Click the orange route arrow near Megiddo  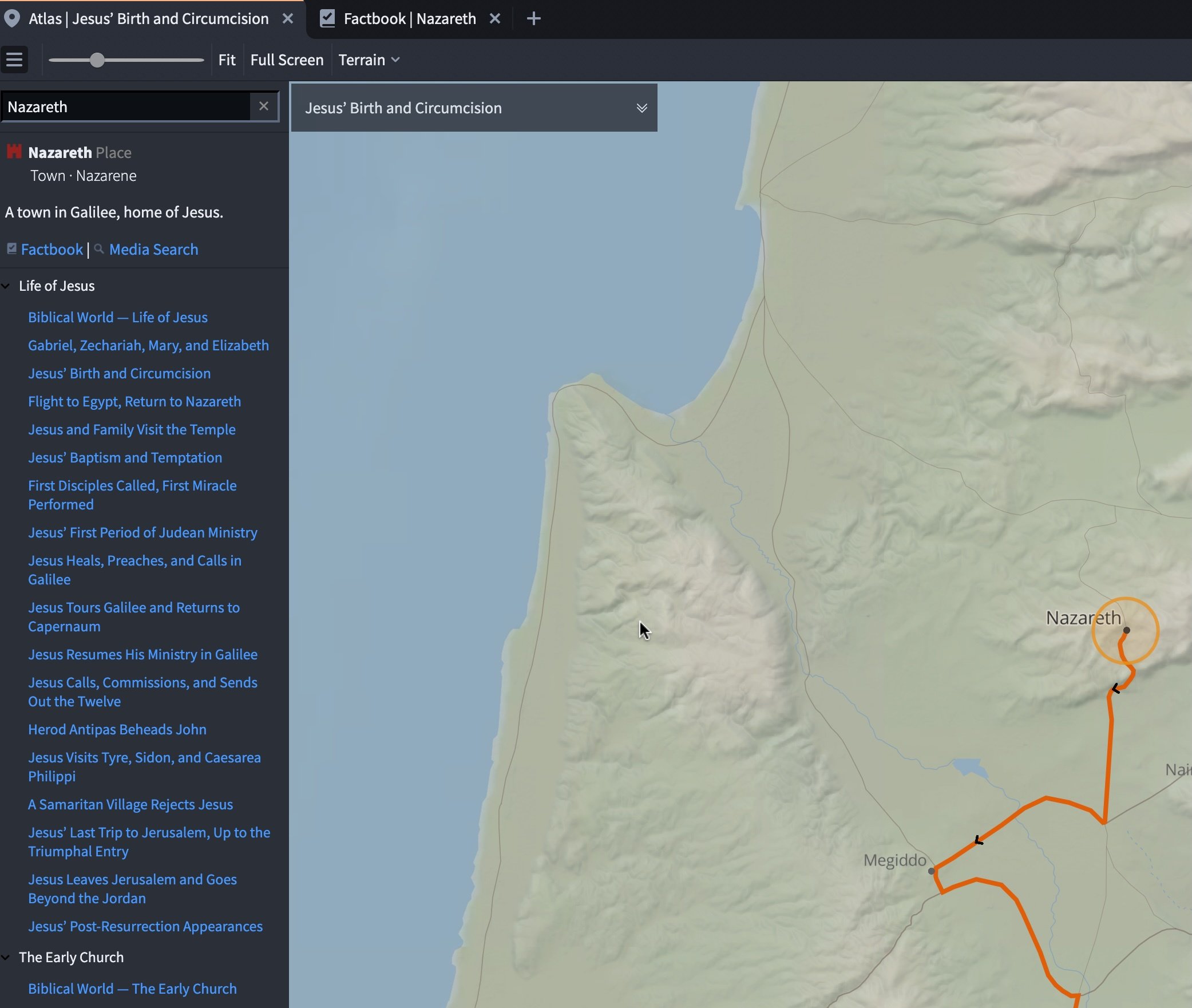(x=979, y=840)
